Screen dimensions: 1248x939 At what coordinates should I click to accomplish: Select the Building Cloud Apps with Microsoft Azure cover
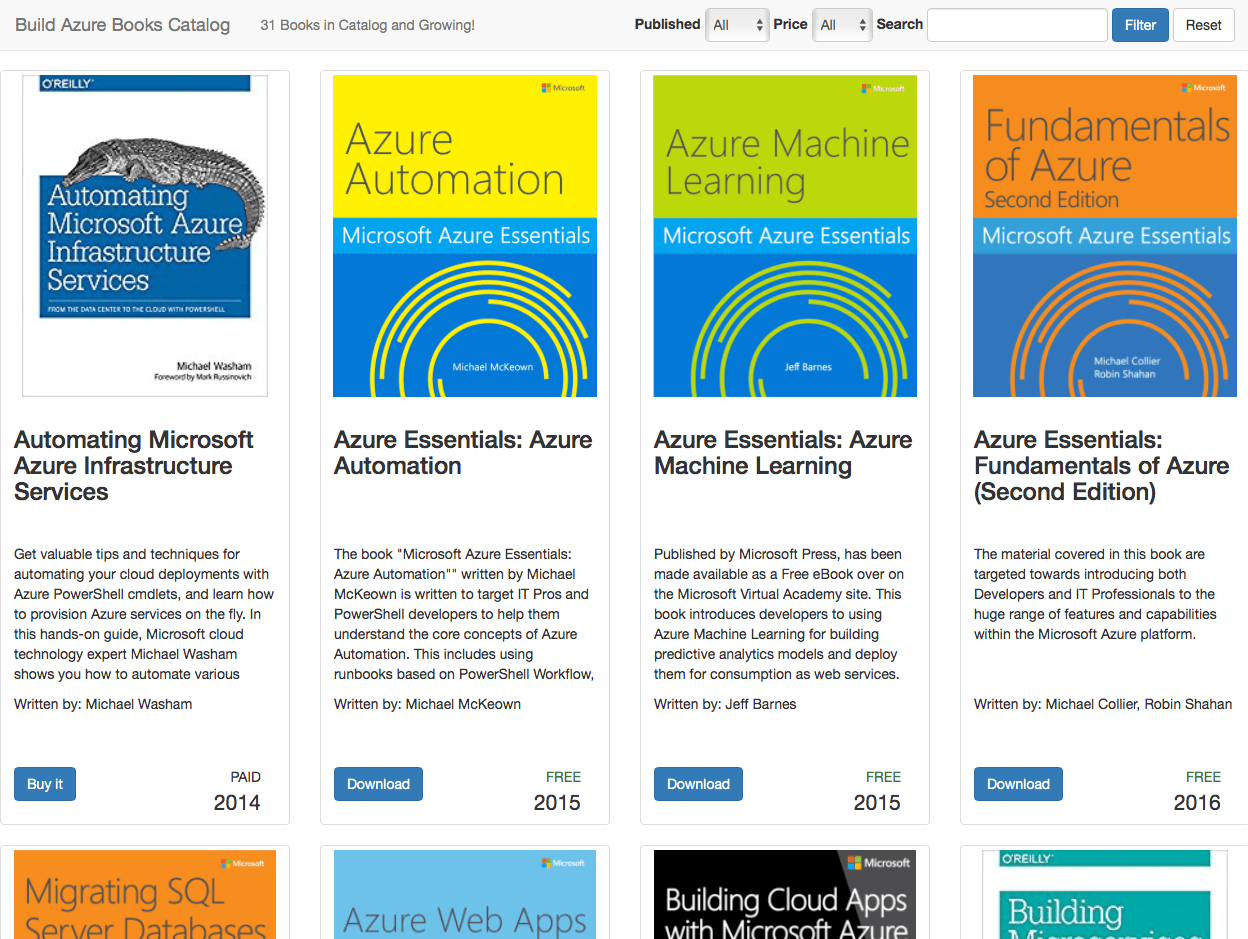click(x=785, y=894)
